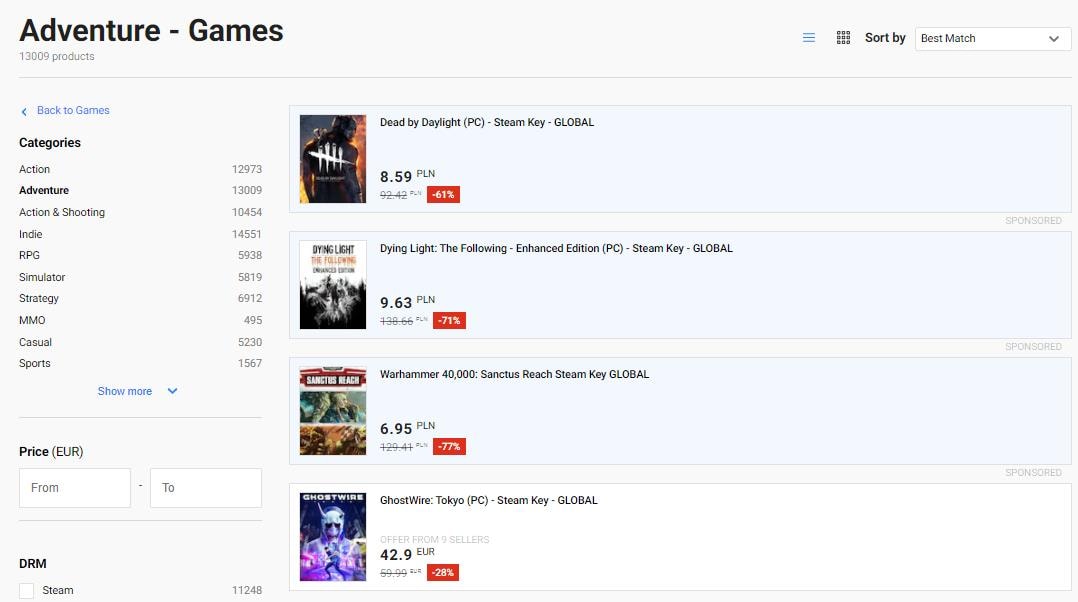Click the price From input field

click(75, 488)
